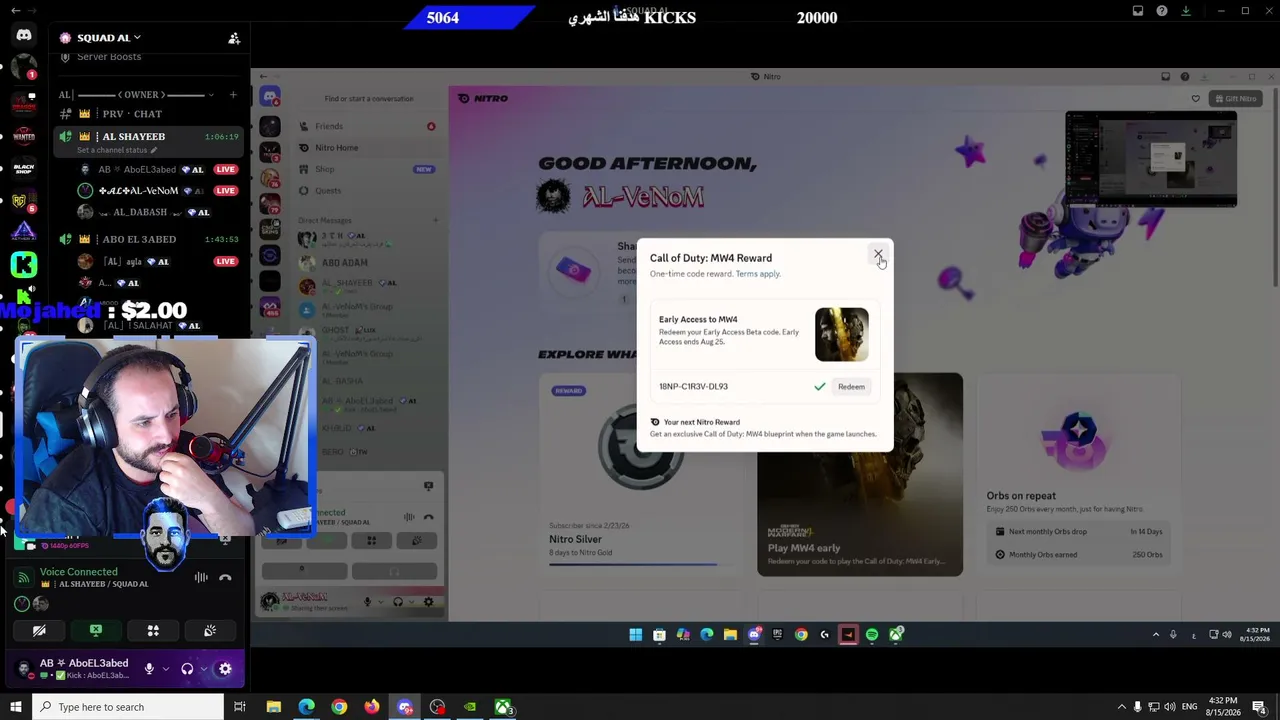
Task: Expand microphone input options
Action: pos(165,669)
